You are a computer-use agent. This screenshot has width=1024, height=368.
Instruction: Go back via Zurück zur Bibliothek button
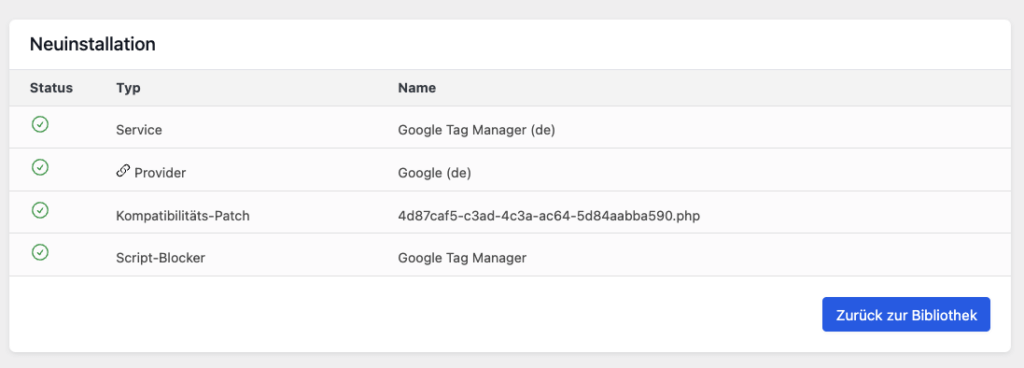(x=906, y=315)
